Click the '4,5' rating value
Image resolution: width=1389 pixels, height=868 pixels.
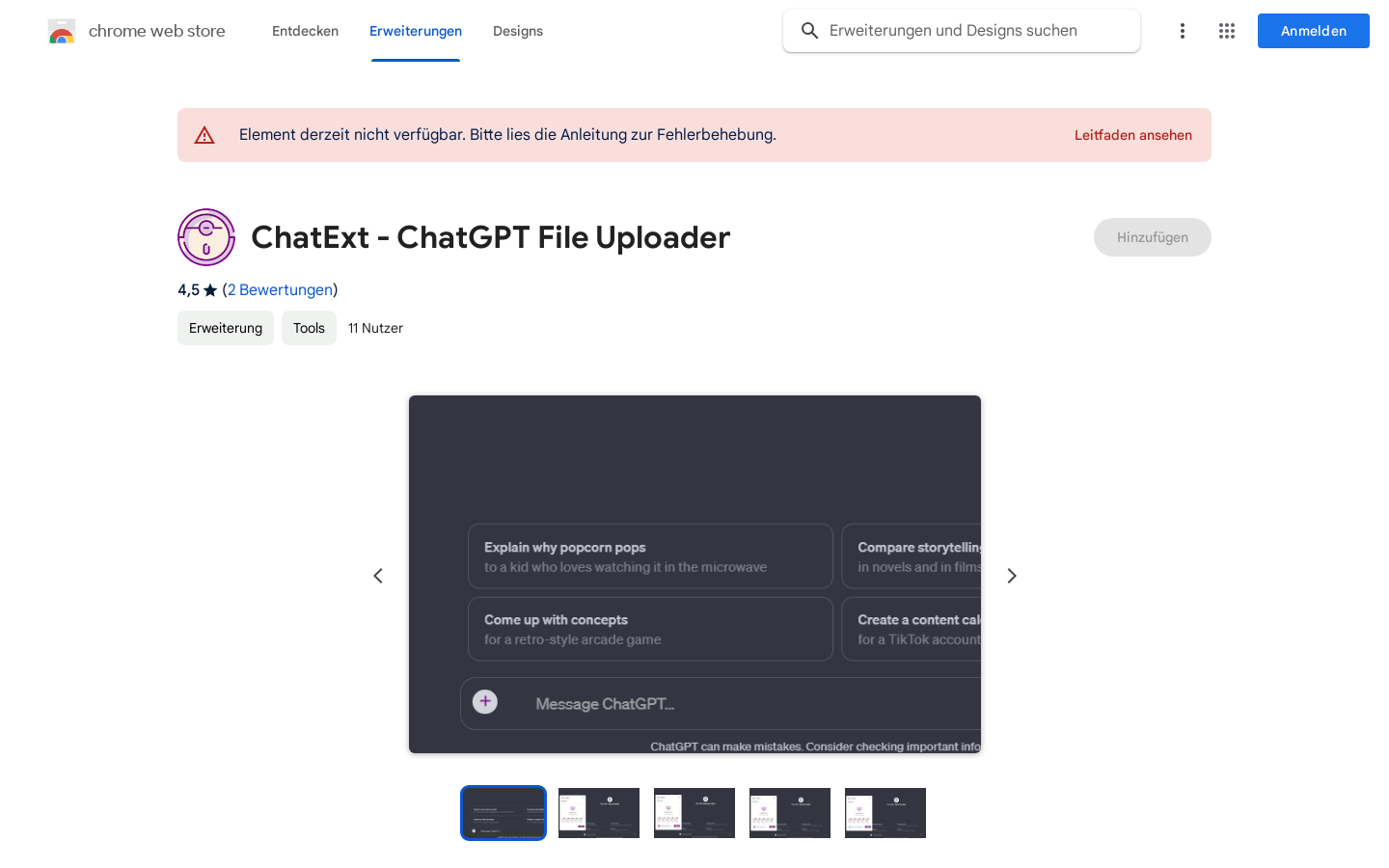pos(188,290)
